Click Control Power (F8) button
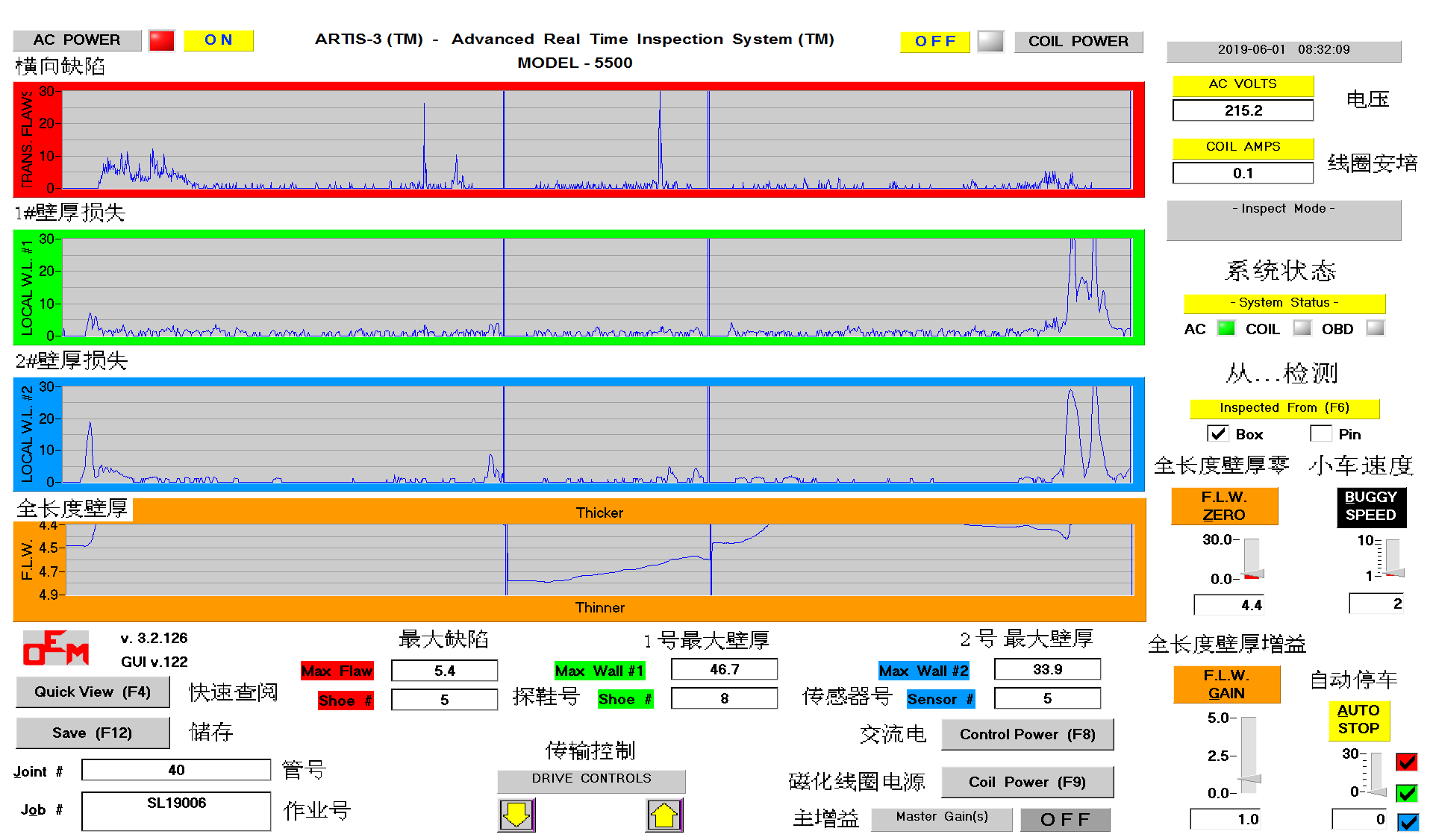1433x840 pixels. click(1028, 734)
